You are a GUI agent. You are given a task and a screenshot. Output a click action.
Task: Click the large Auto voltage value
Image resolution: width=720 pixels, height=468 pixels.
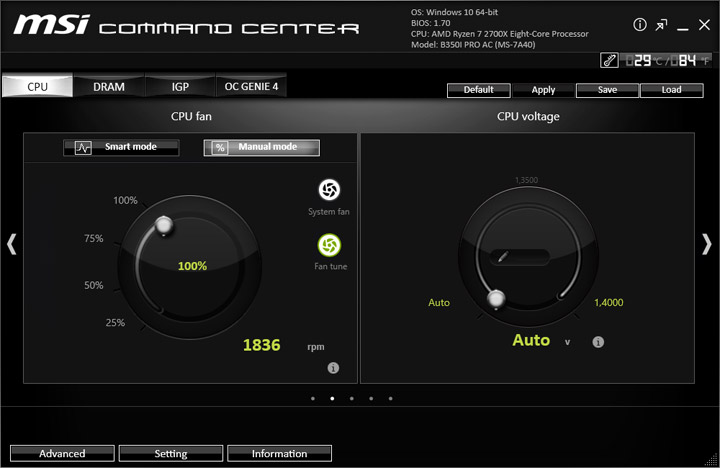point(531,340)
